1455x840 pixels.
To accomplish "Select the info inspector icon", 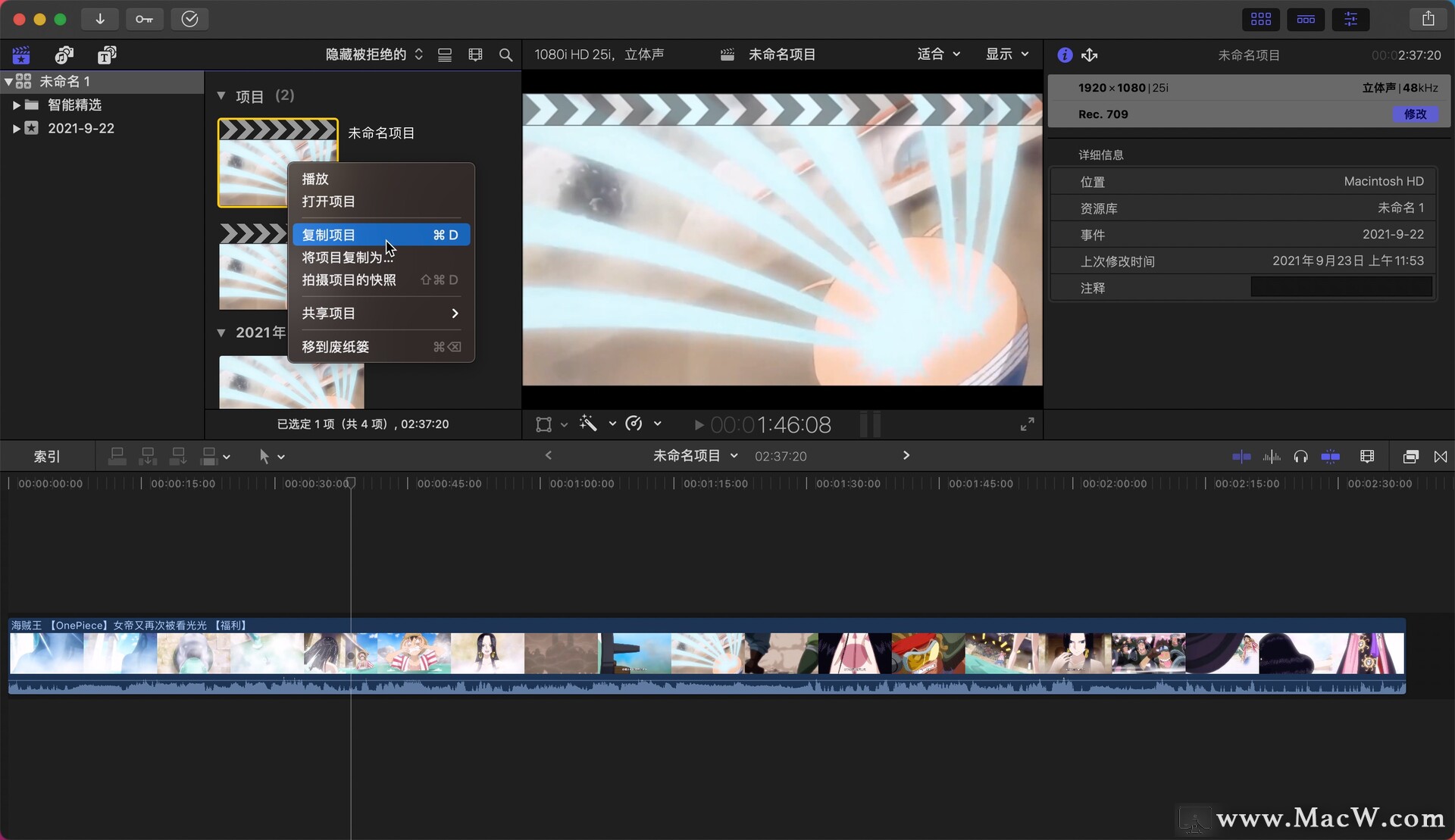I will pos(1064,55).
